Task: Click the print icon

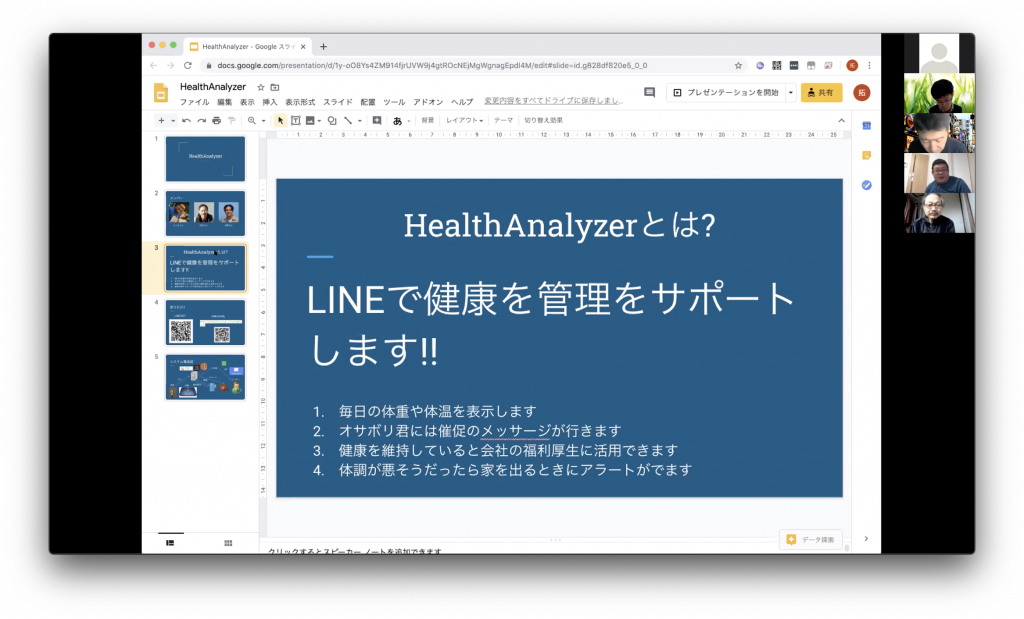Action: point(217,121)
